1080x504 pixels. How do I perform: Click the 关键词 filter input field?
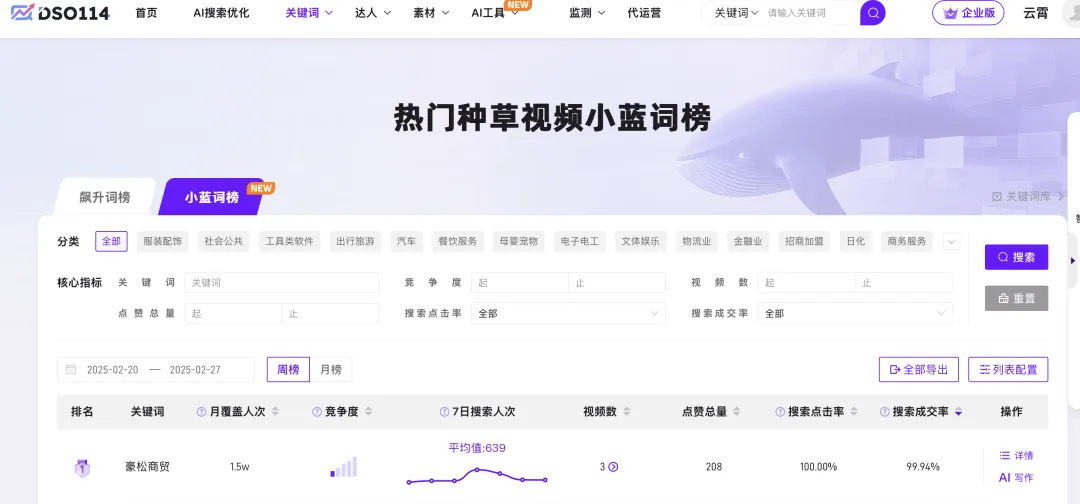pos(281,283)
